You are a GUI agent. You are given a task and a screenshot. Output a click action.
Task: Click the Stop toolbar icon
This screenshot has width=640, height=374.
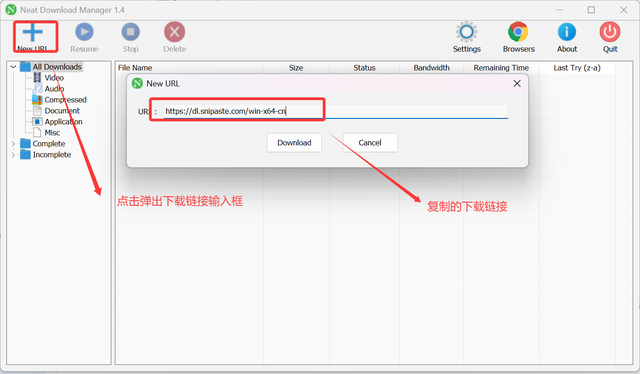(x=131, y=32)
